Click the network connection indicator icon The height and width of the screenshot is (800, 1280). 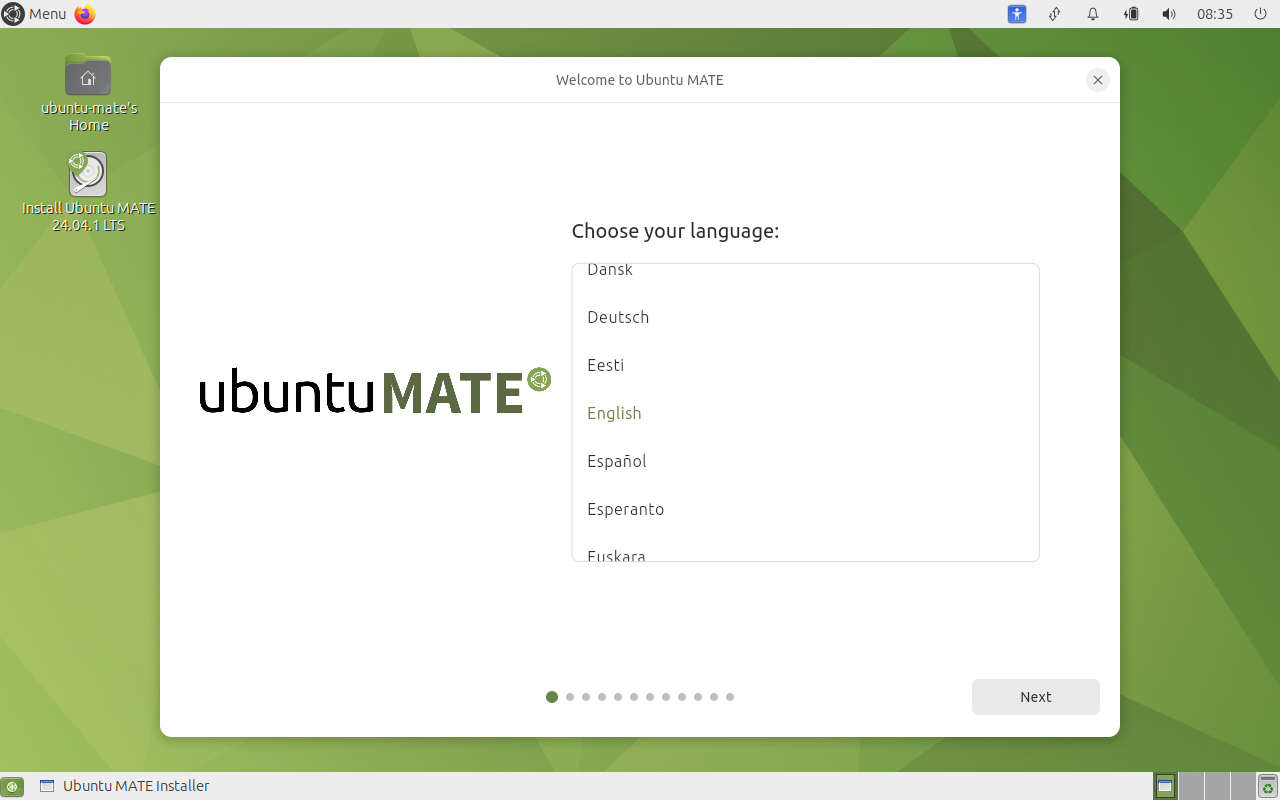pos(1054,14)
